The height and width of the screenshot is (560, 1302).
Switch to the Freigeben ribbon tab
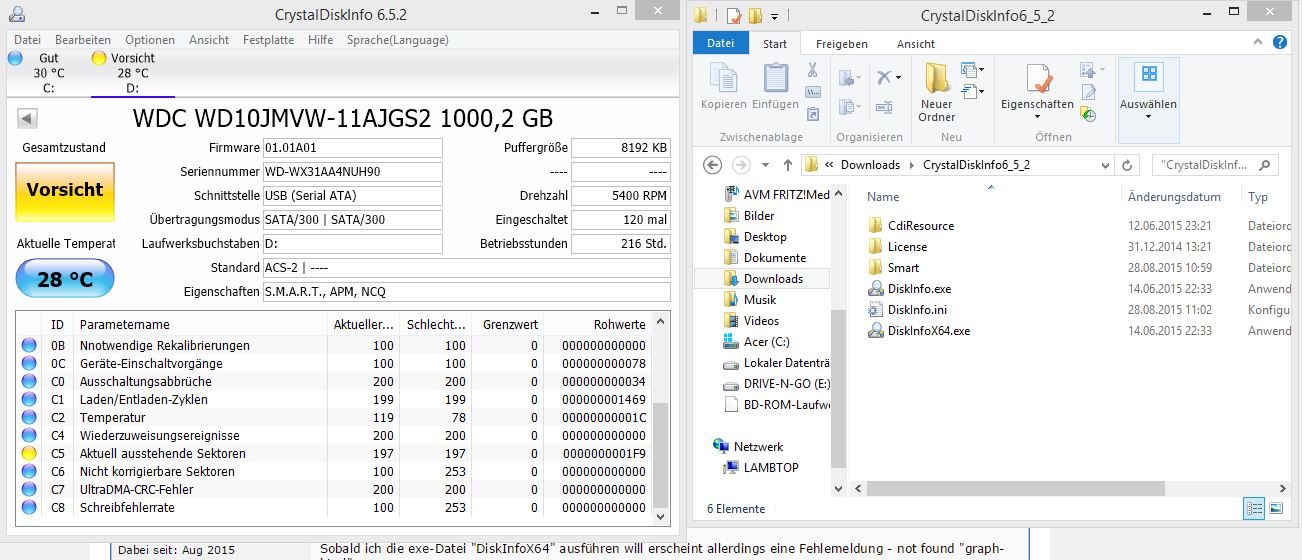(841, 44)
